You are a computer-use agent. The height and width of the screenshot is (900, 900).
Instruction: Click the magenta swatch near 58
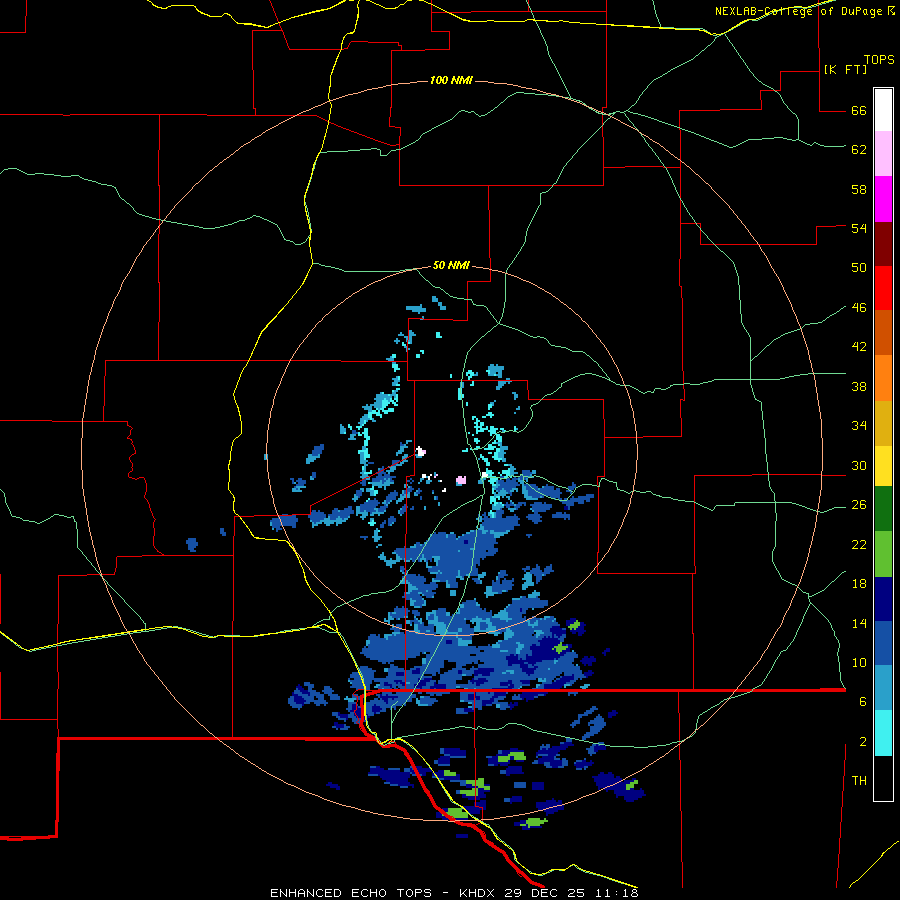click(883, 199)
